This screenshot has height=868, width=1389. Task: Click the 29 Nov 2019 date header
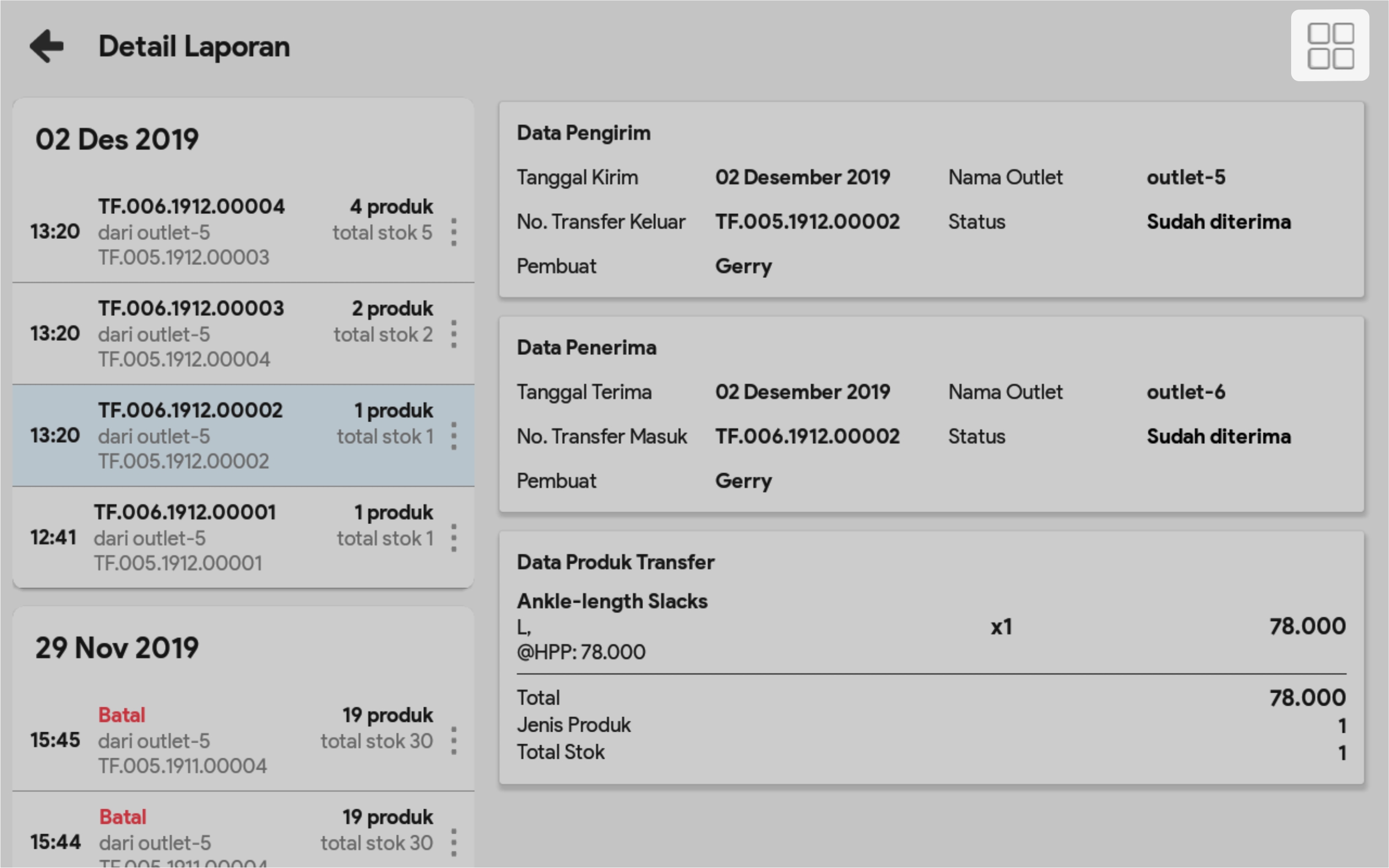pos(117,648)
